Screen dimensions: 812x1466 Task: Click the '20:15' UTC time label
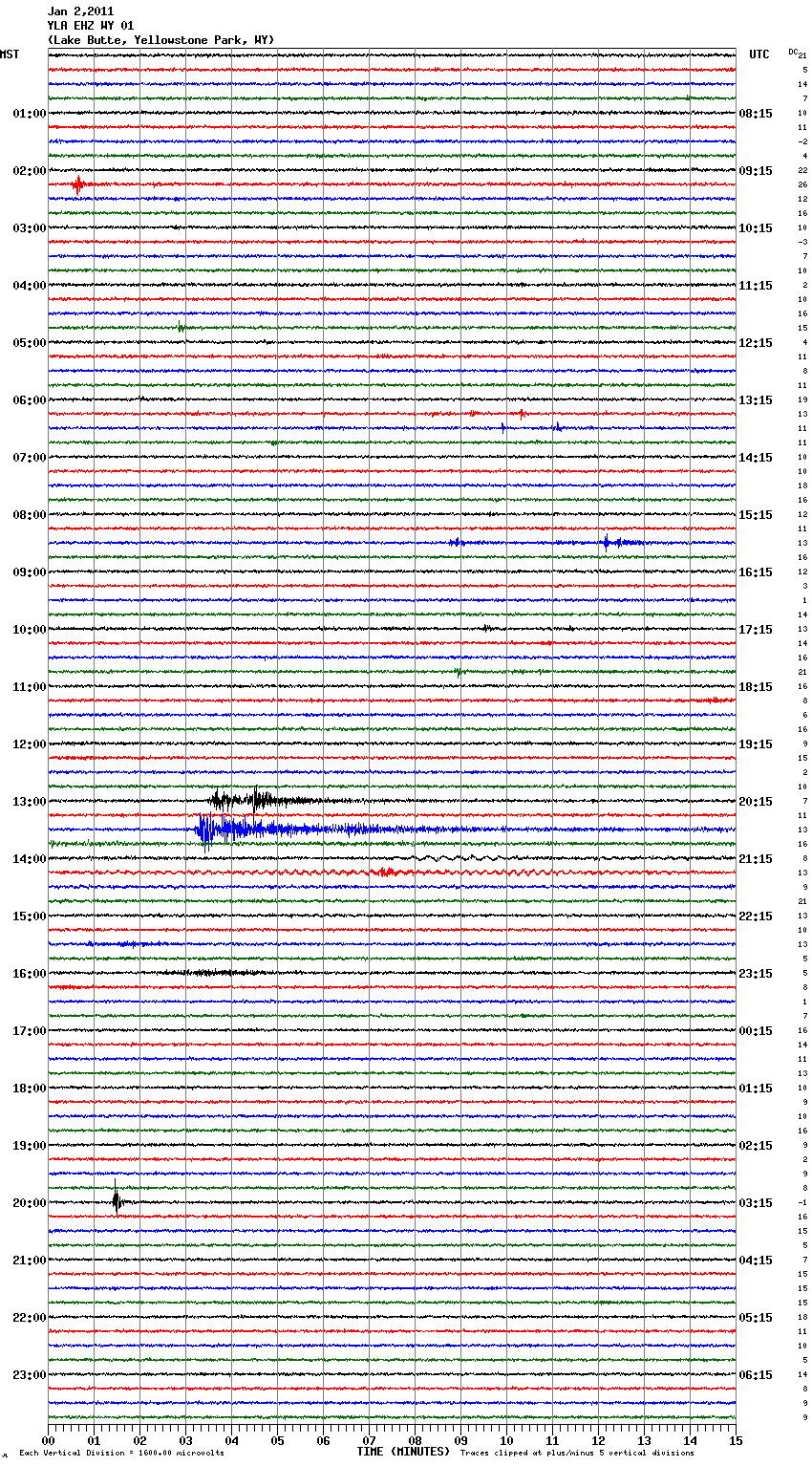point(756,802)
